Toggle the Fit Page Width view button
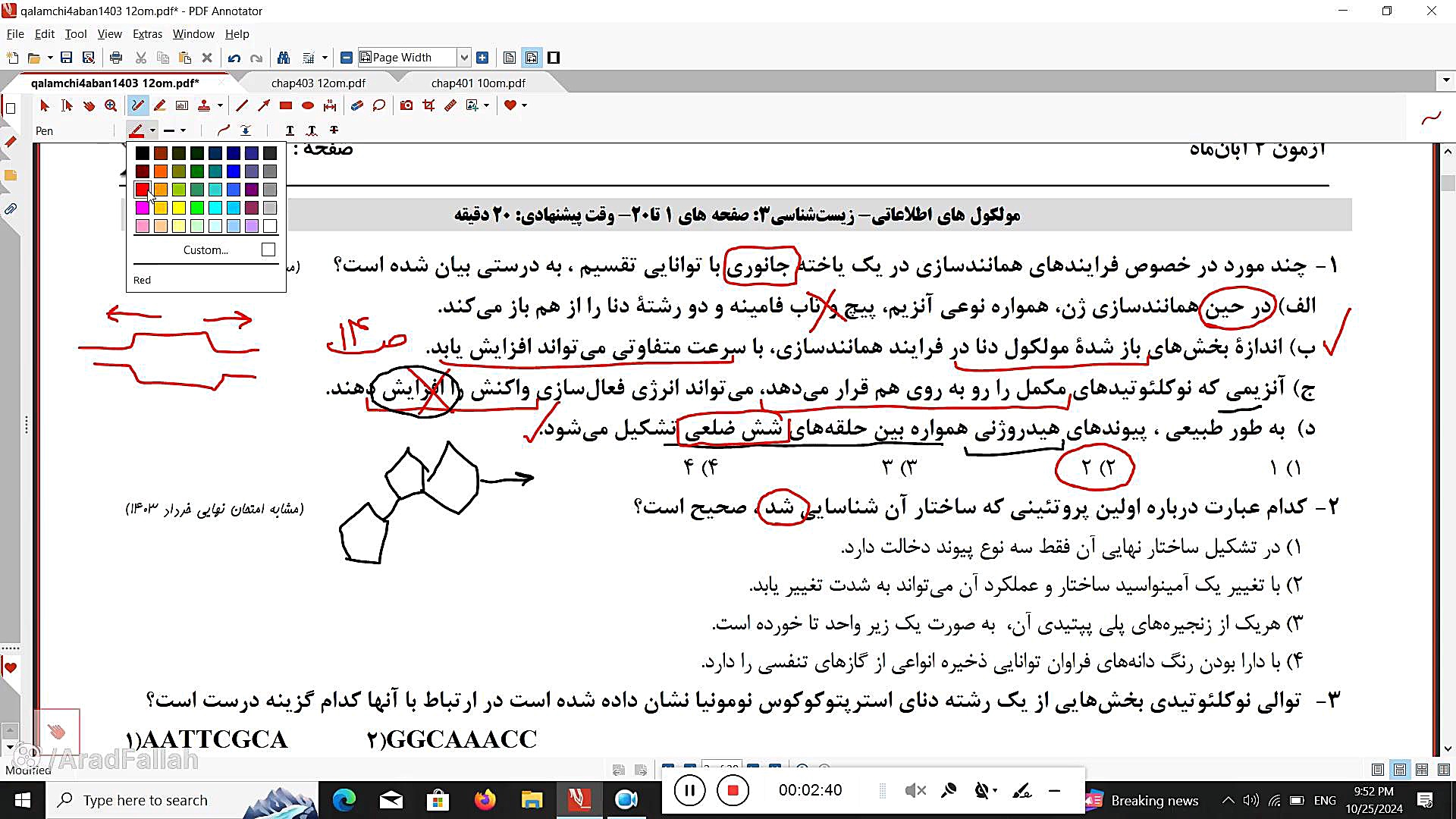Viewport: 1456px width, 819px height. 532,58
